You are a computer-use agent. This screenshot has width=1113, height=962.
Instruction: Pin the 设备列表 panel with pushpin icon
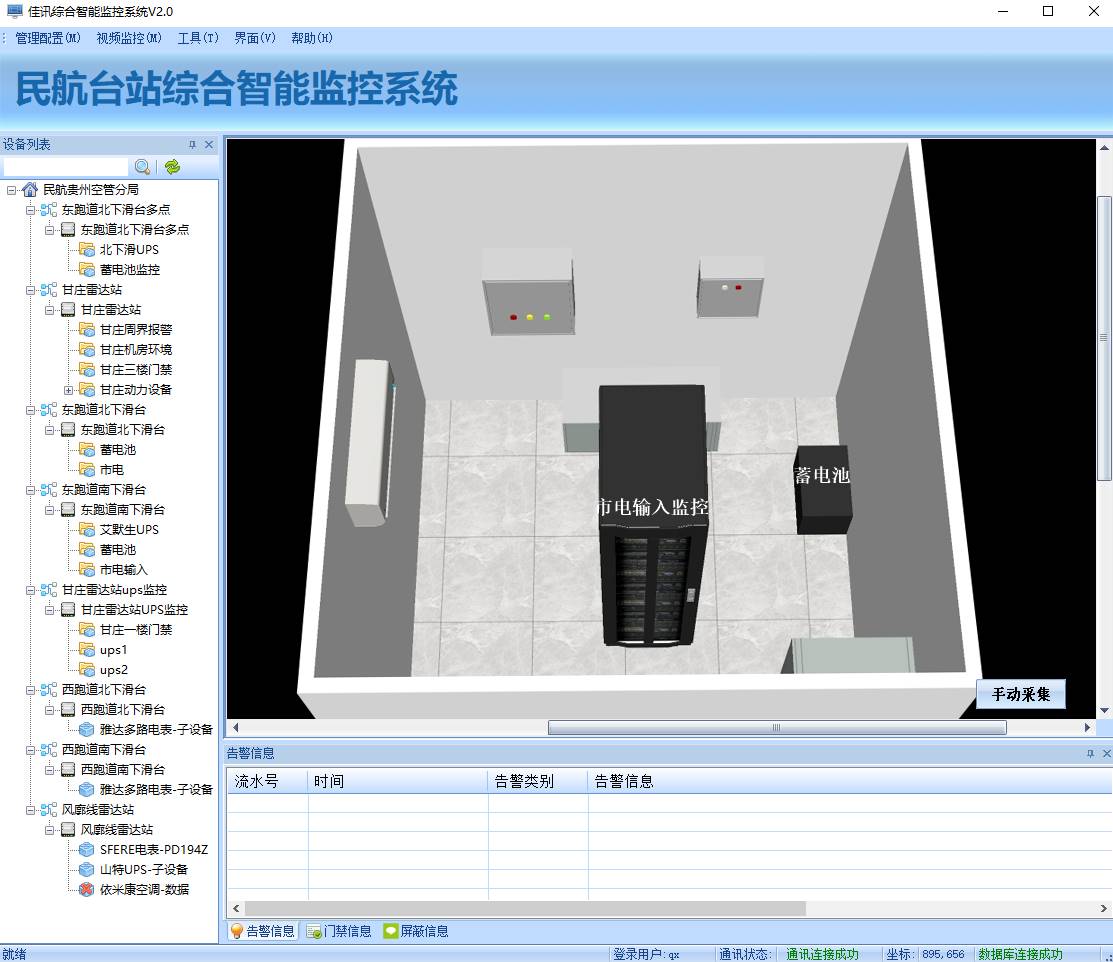[193, 145]
